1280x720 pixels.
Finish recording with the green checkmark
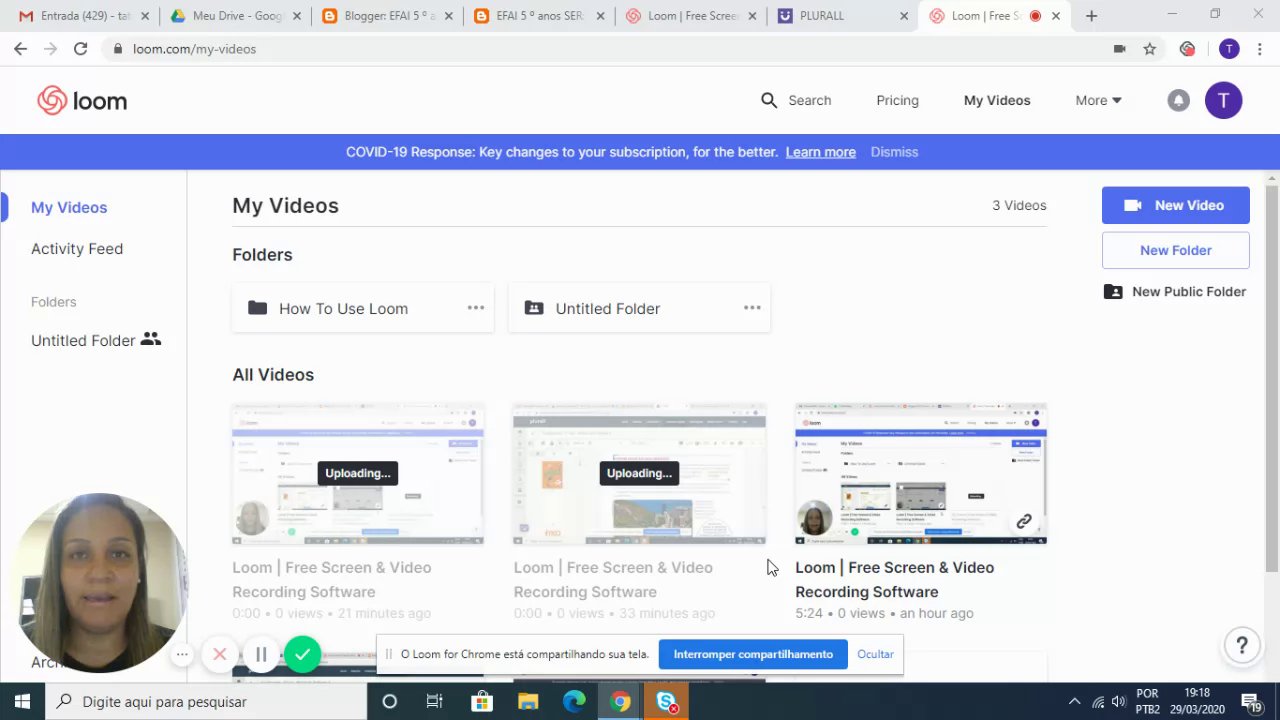(303, 654)
